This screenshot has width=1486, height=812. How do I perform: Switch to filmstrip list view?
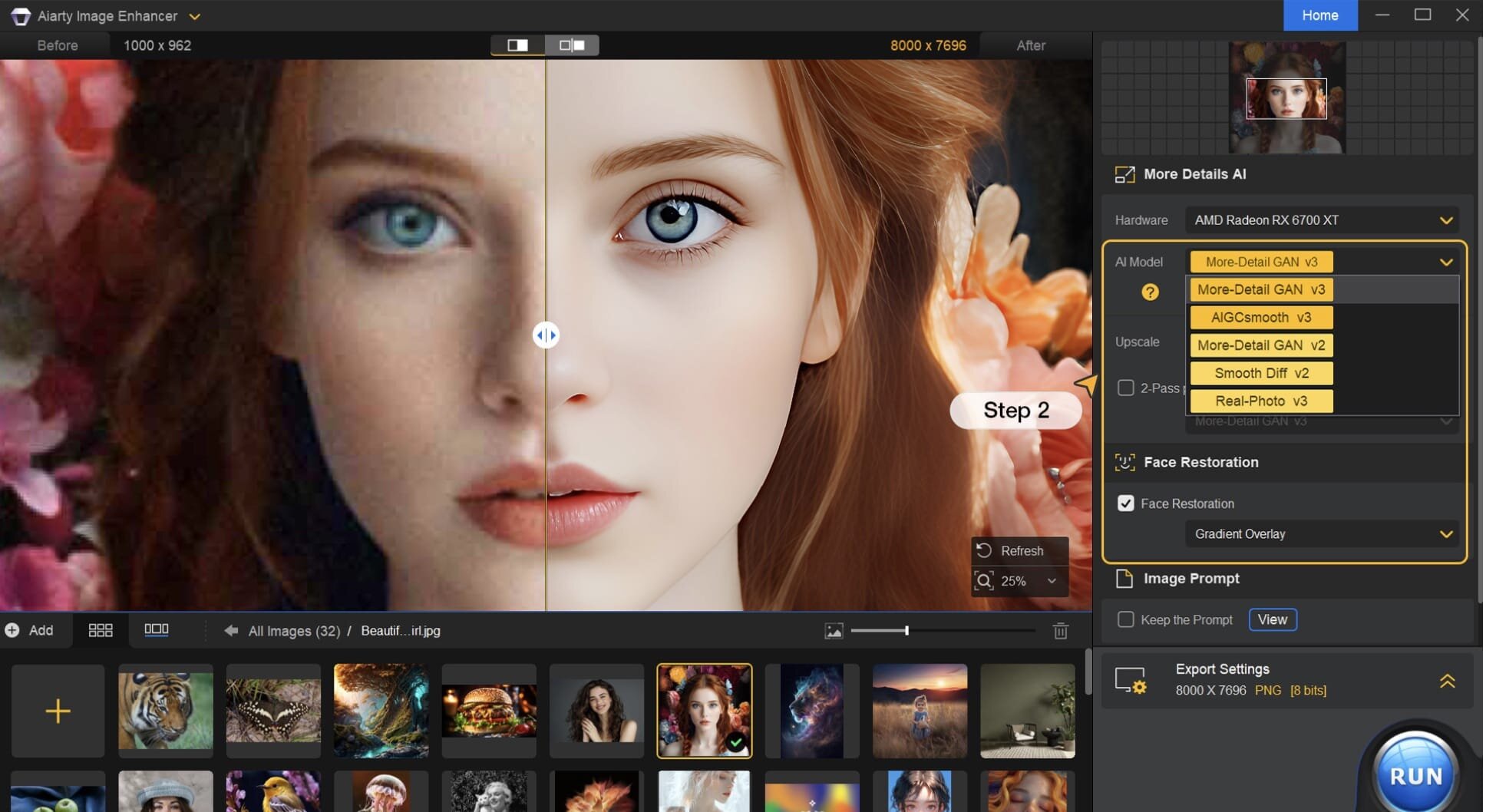coord(156,629)
